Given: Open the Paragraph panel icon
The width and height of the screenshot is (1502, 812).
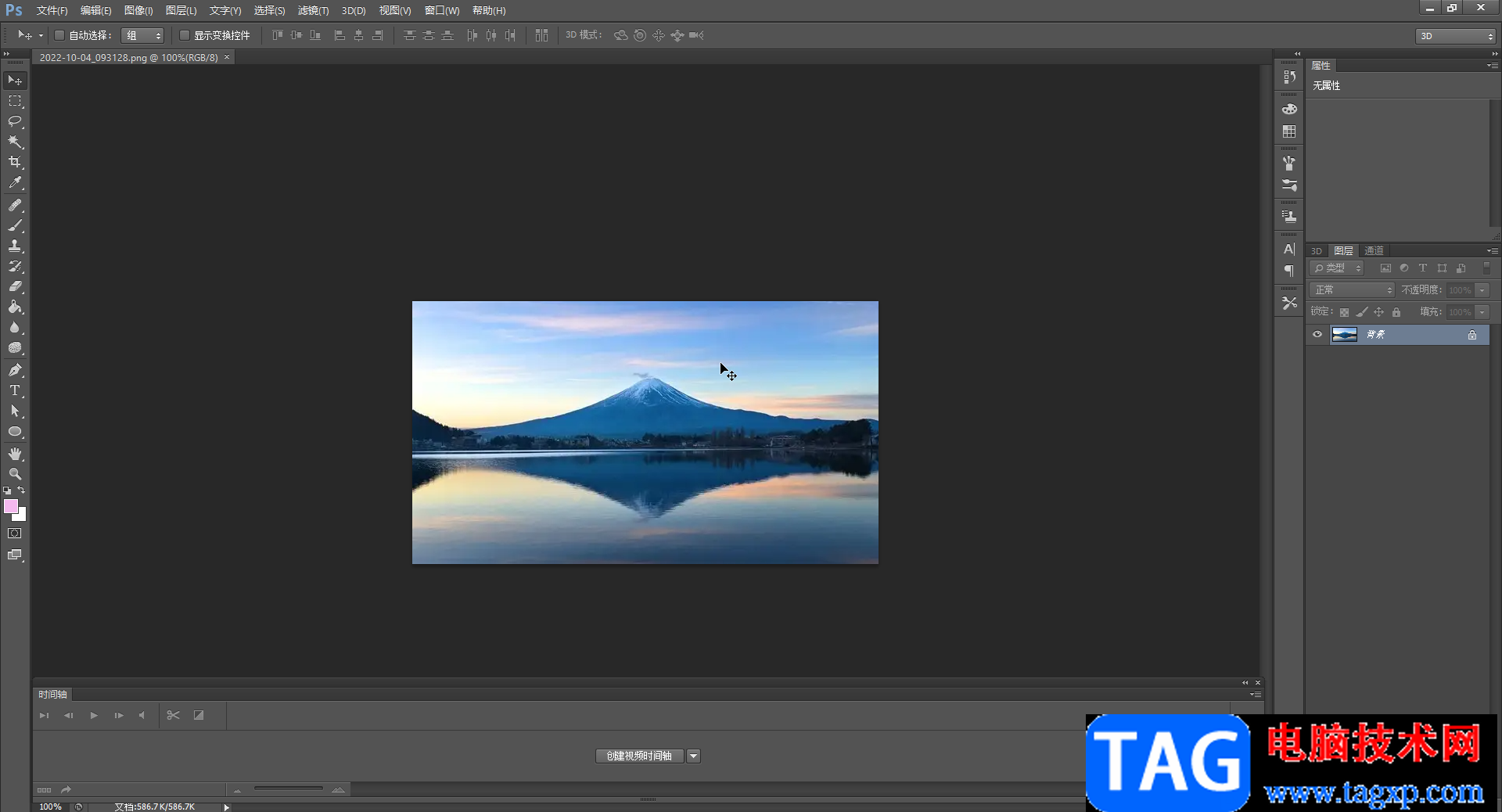Looking at the screenshot, I should click(x=1289, y=271).
